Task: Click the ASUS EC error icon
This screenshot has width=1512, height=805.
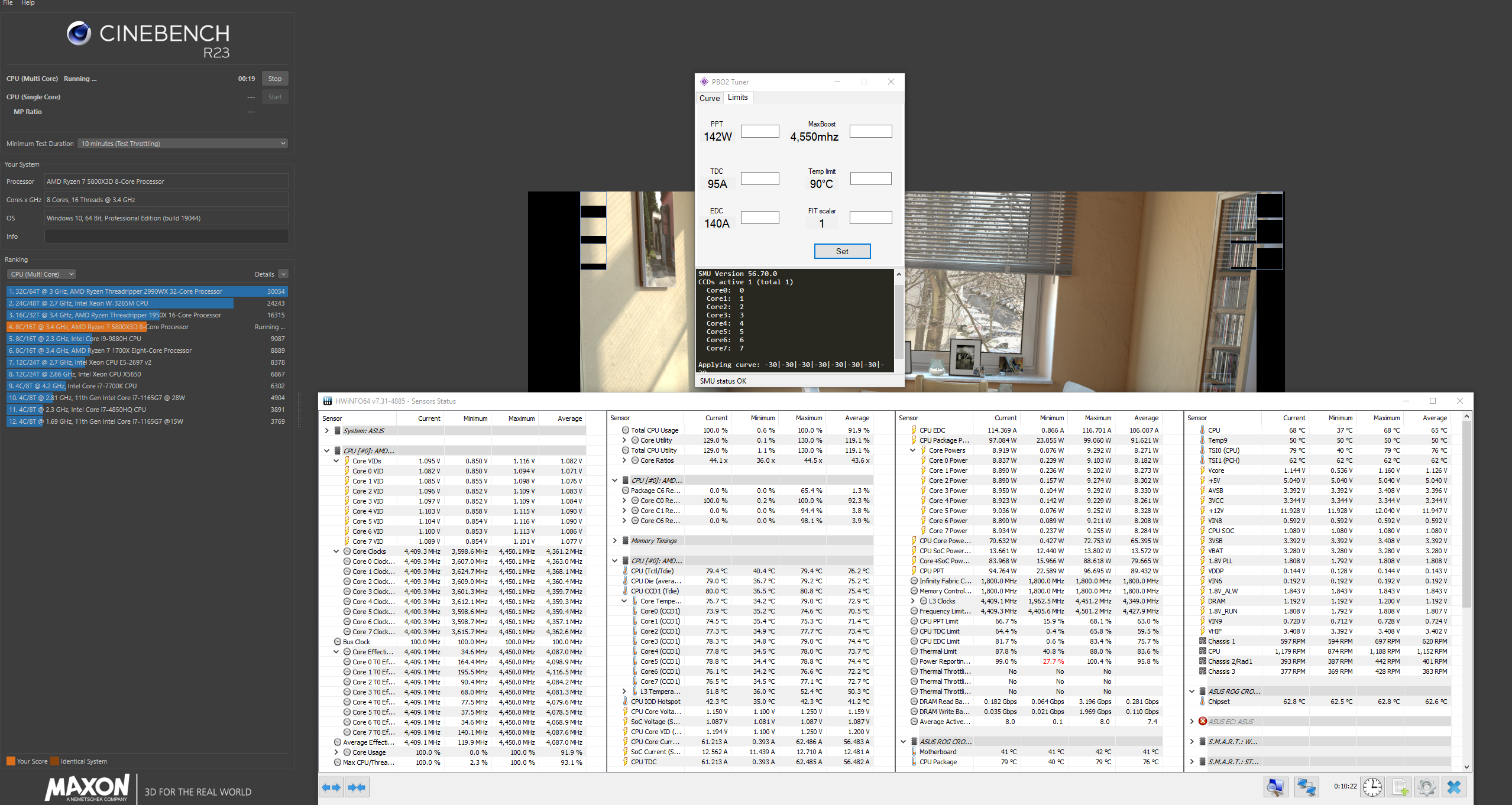Action: pyautogui.click(x=1202, y=721)
